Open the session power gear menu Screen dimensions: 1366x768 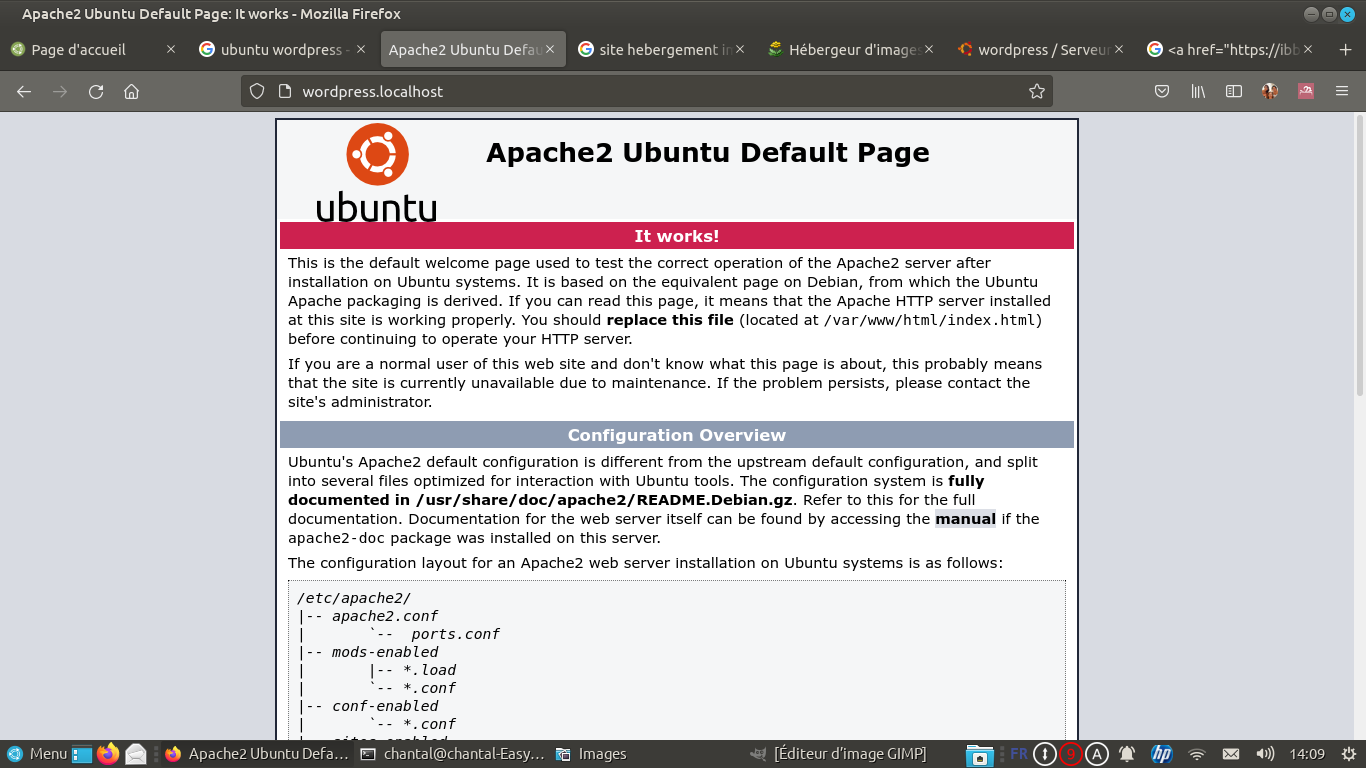pyautogui.click(x=1348, y=754)
